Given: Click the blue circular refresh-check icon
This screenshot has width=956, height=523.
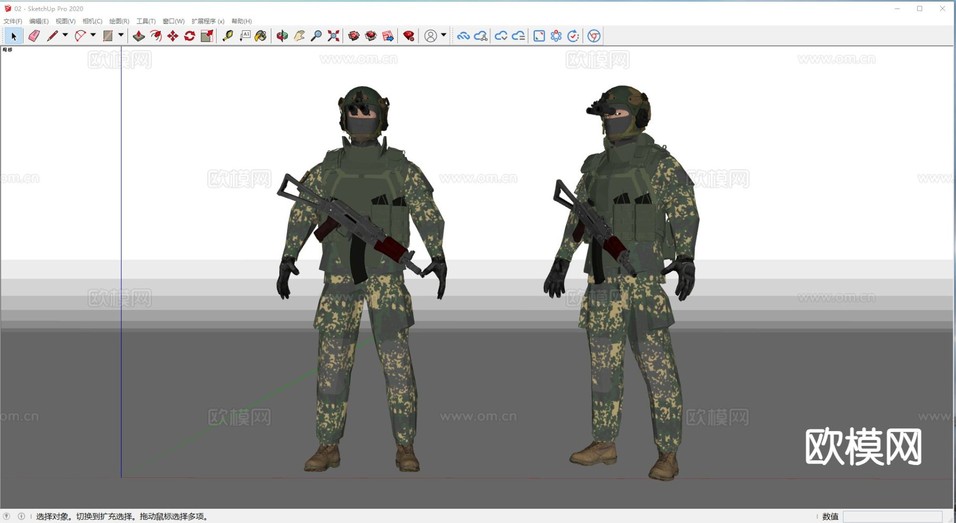Looking at the screenshot, I should [573, 36].
